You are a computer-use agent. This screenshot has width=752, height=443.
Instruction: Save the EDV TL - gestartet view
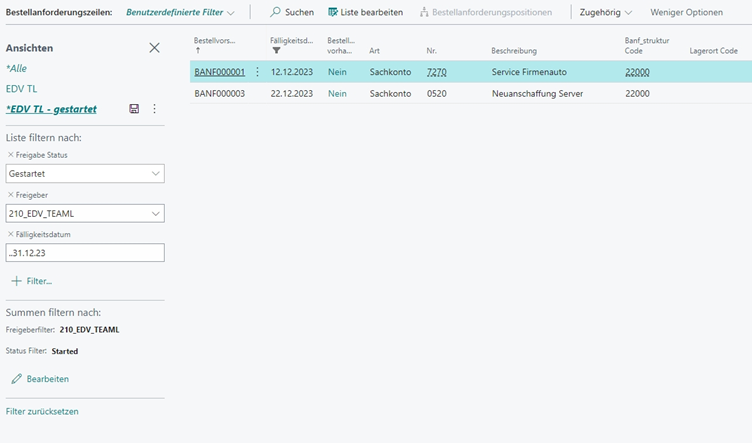click(135, 108)
